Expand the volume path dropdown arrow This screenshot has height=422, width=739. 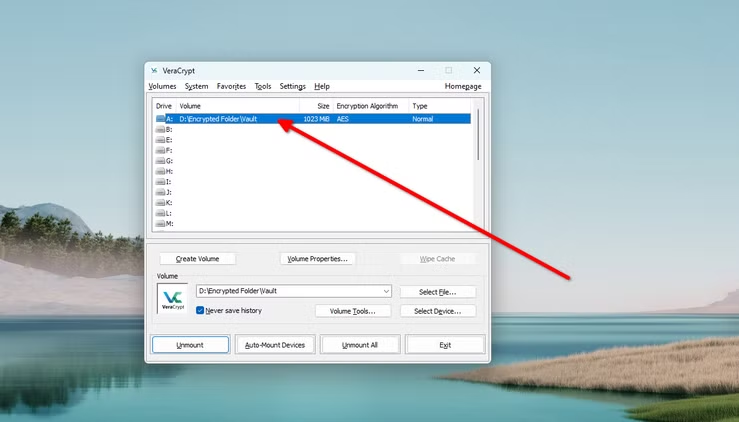point(384,291)
